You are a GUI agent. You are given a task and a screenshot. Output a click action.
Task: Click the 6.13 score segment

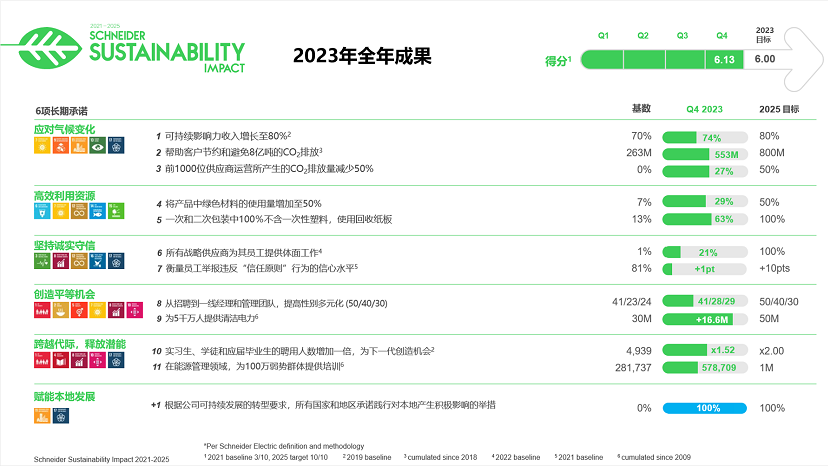pos(724,60)
